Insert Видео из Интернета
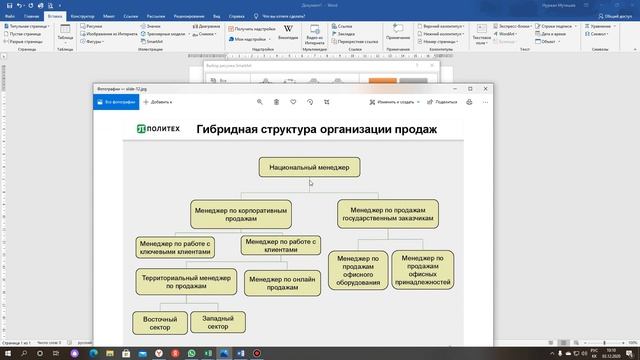 (x=314, y=34)
